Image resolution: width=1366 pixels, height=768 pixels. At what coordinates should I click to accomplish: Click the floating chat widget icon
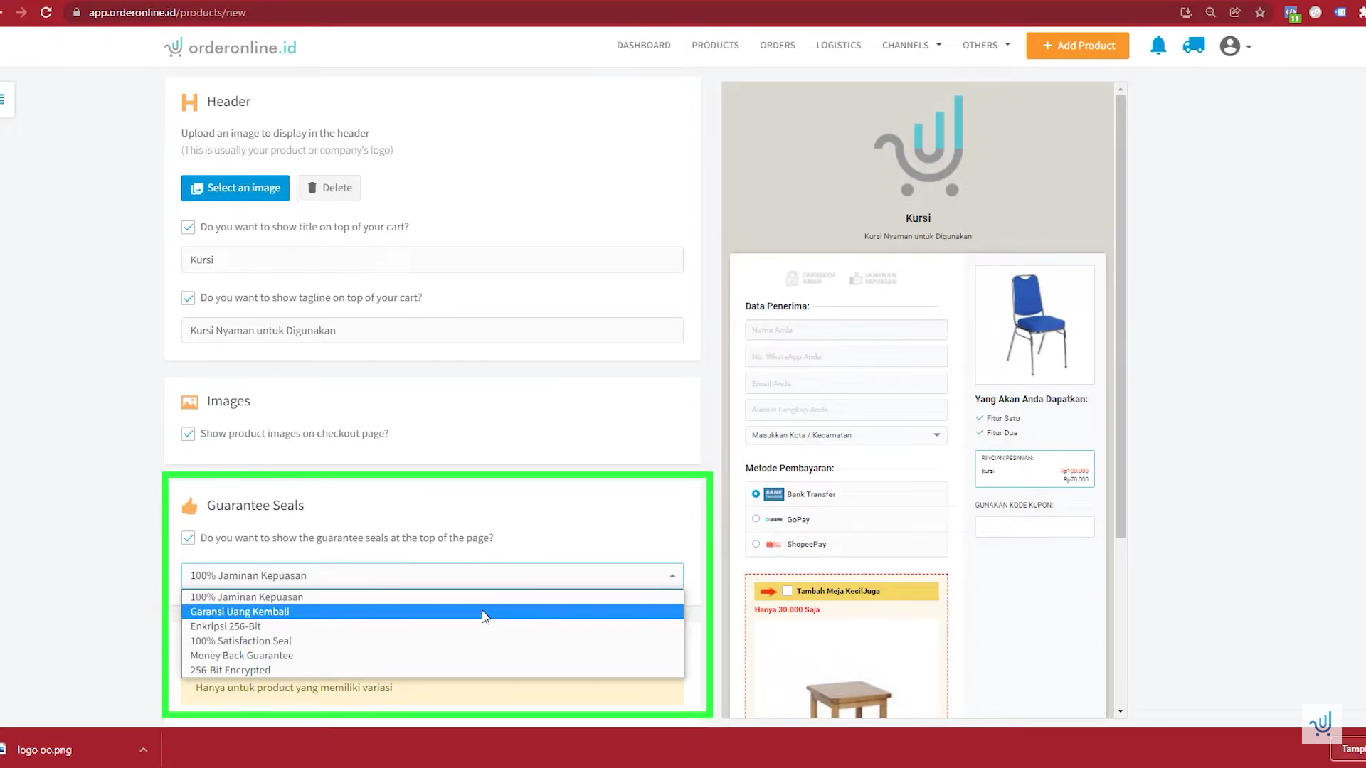coord(1320,723)
